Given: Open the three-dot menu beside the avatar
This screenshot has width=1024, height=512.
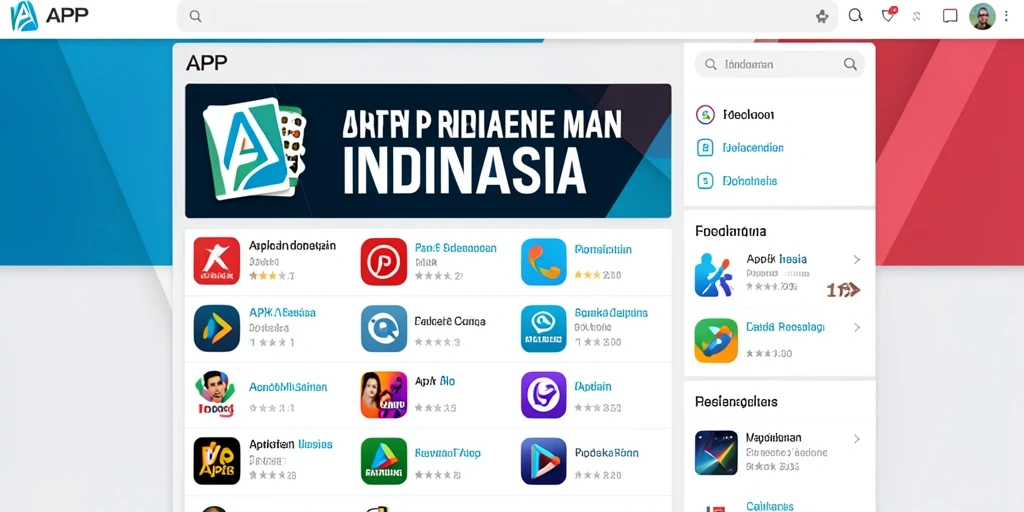Looking at the screenshot, I should point(1006,16).
